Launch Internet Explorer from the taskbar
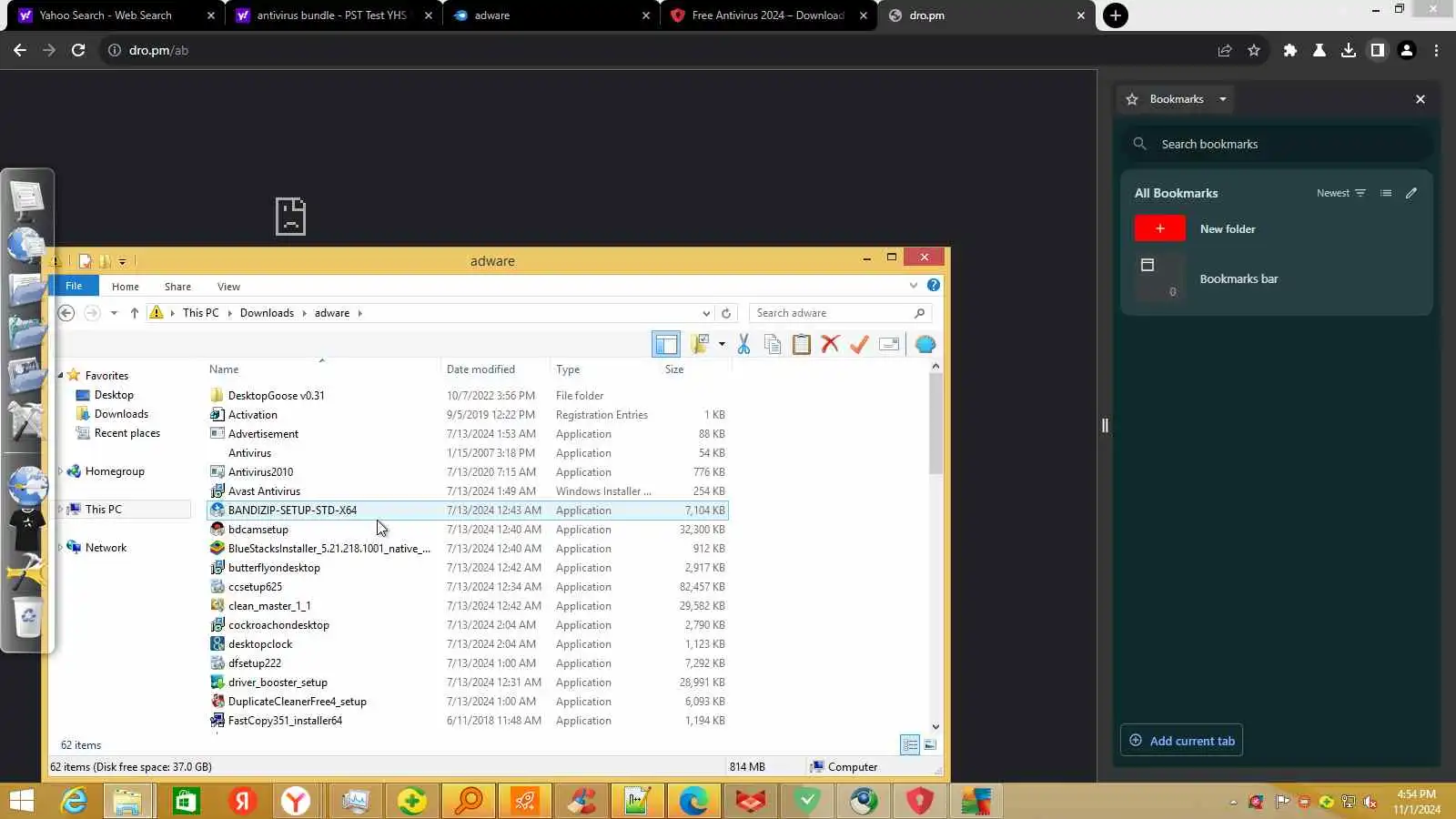 (74, 802)
